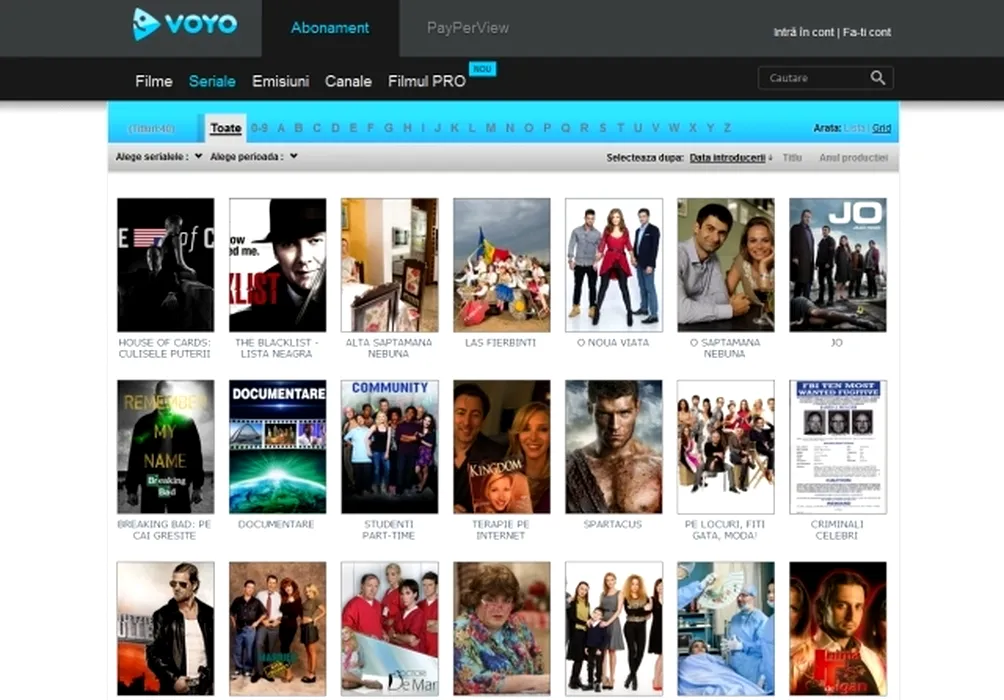Select the Toate alphabet filter
Image resolution: width=1004 pixels, height=700 pixels.
(x=226, y=128)
